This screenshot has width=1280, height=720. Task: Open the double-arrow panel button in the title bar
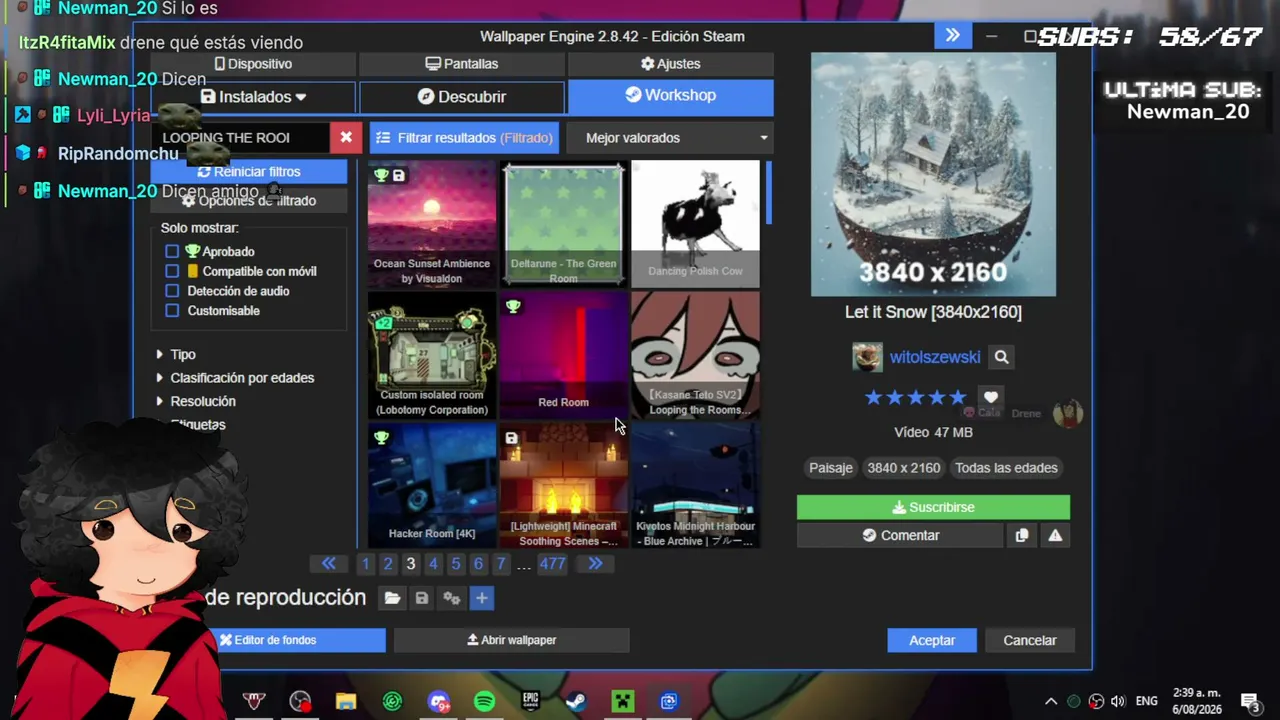click(x=953, y=36)
